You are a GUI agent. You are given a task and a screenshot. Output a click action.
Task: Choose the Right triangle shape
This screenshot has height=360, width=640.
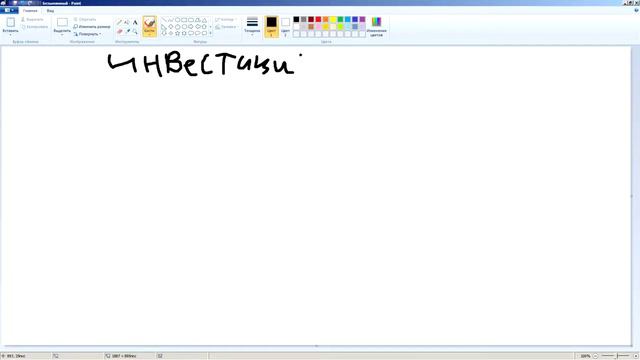[x=164, y=27]
